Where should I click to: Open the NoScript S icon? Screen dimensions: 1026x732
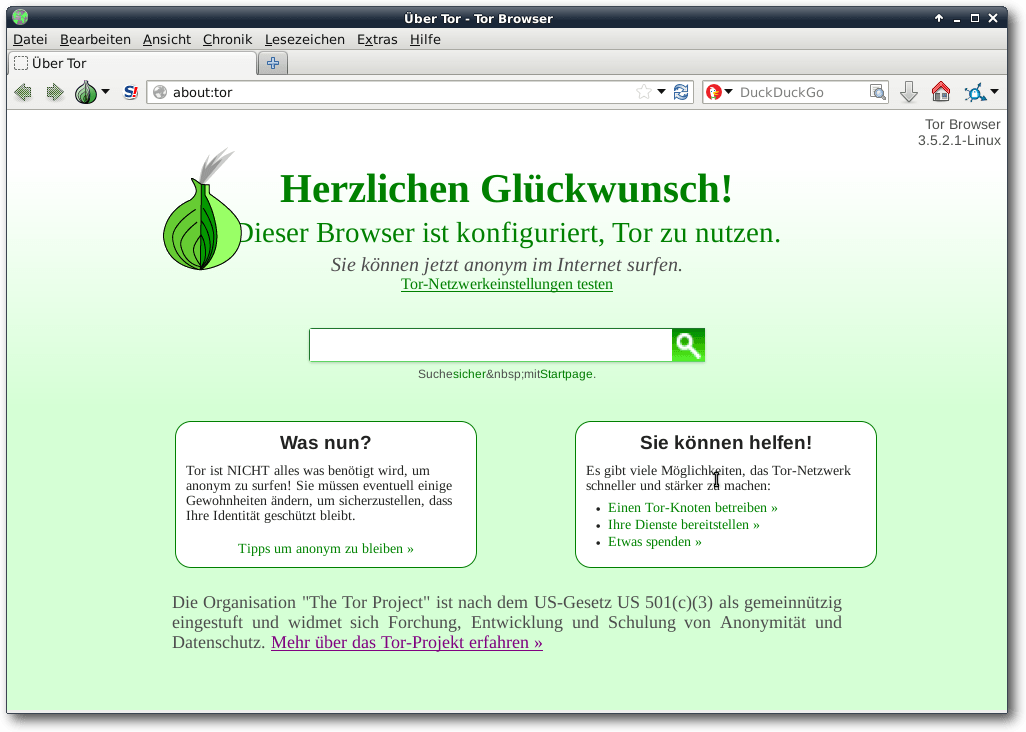131,92
